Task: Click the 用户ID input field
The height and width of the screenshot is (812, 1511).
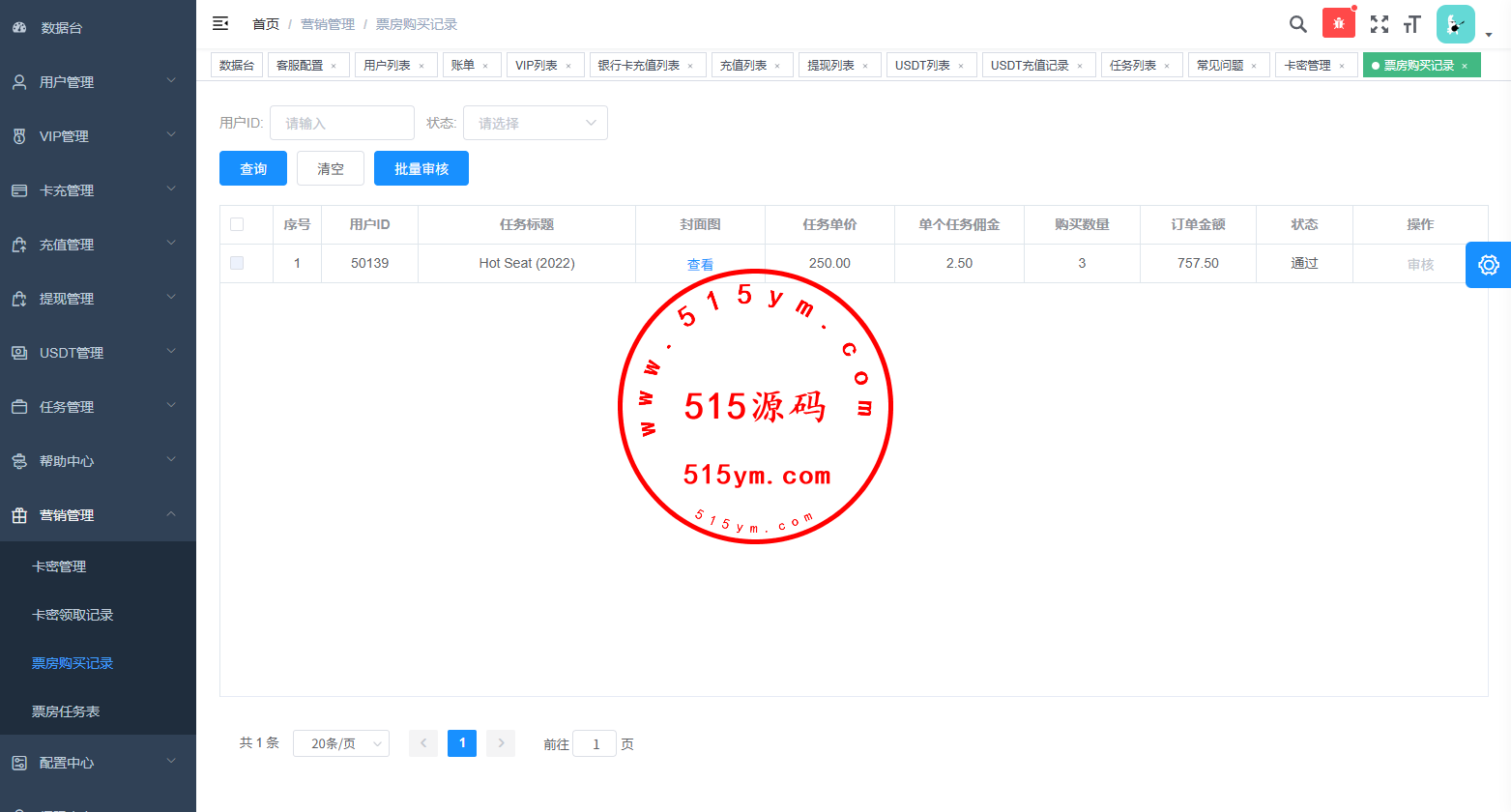Action: pos(341,123)
